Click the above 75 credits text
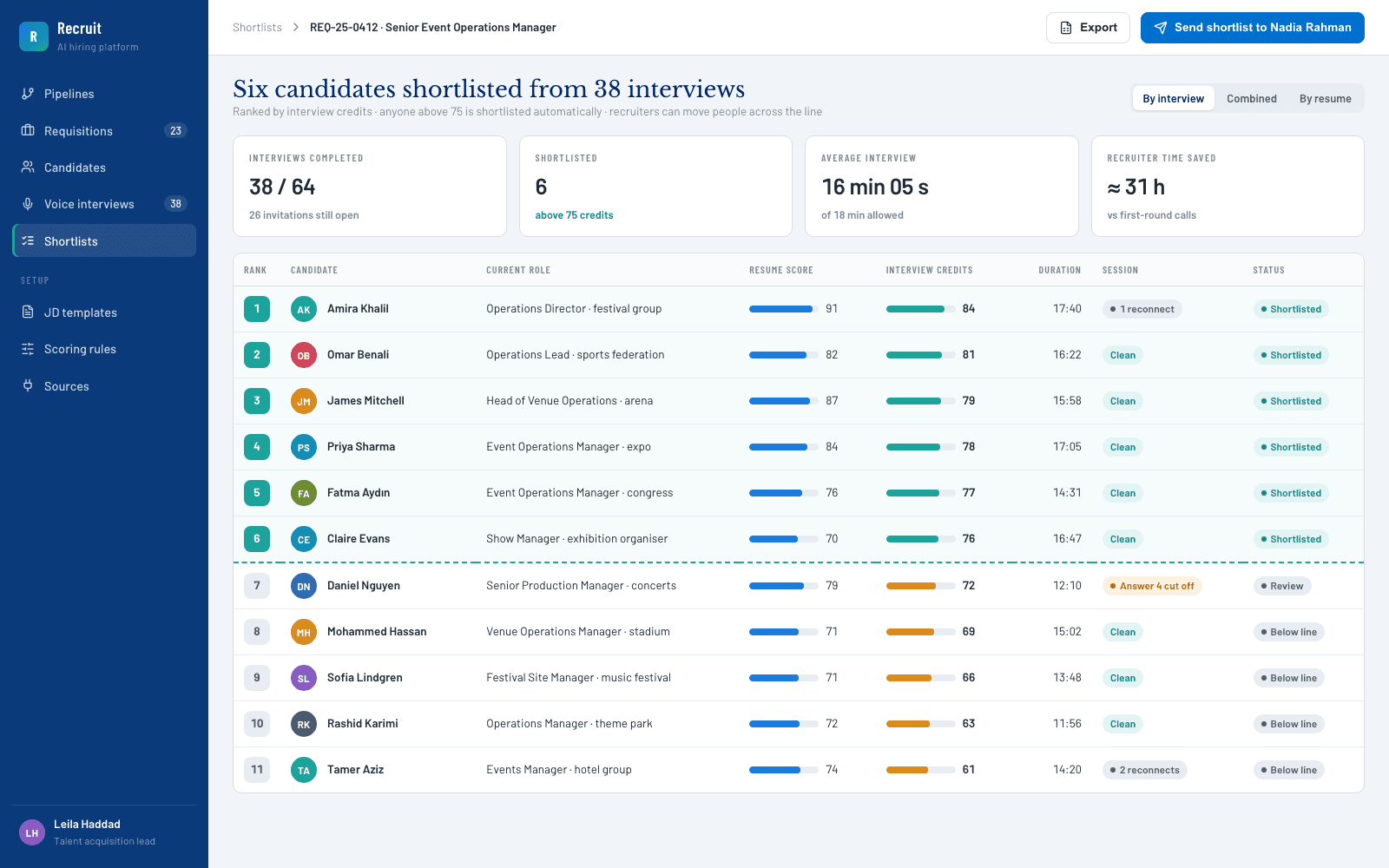Viewport: 1389px width, 868px height. pos(574,215)
